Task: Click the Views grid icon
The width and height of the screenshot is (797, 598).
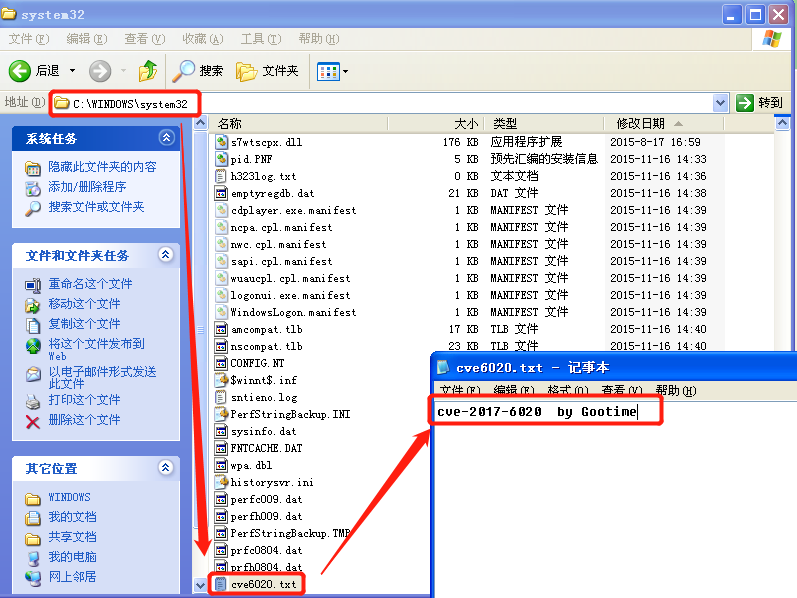Action: pos(327,71)
